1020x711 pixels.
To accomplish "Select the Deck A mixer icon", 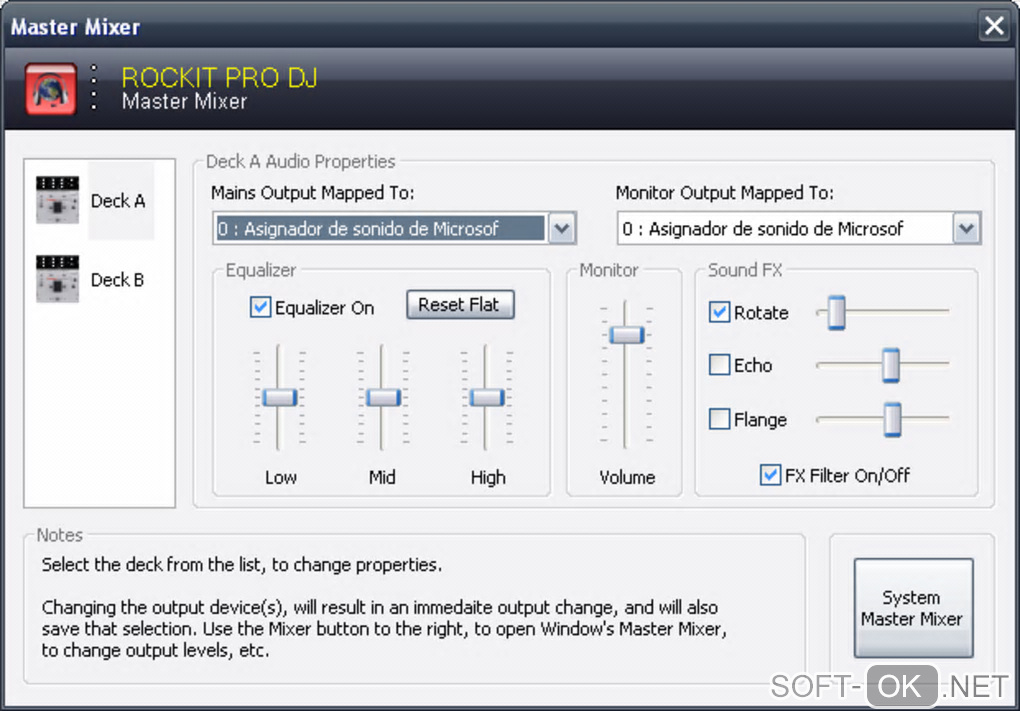I will point(57,200).
